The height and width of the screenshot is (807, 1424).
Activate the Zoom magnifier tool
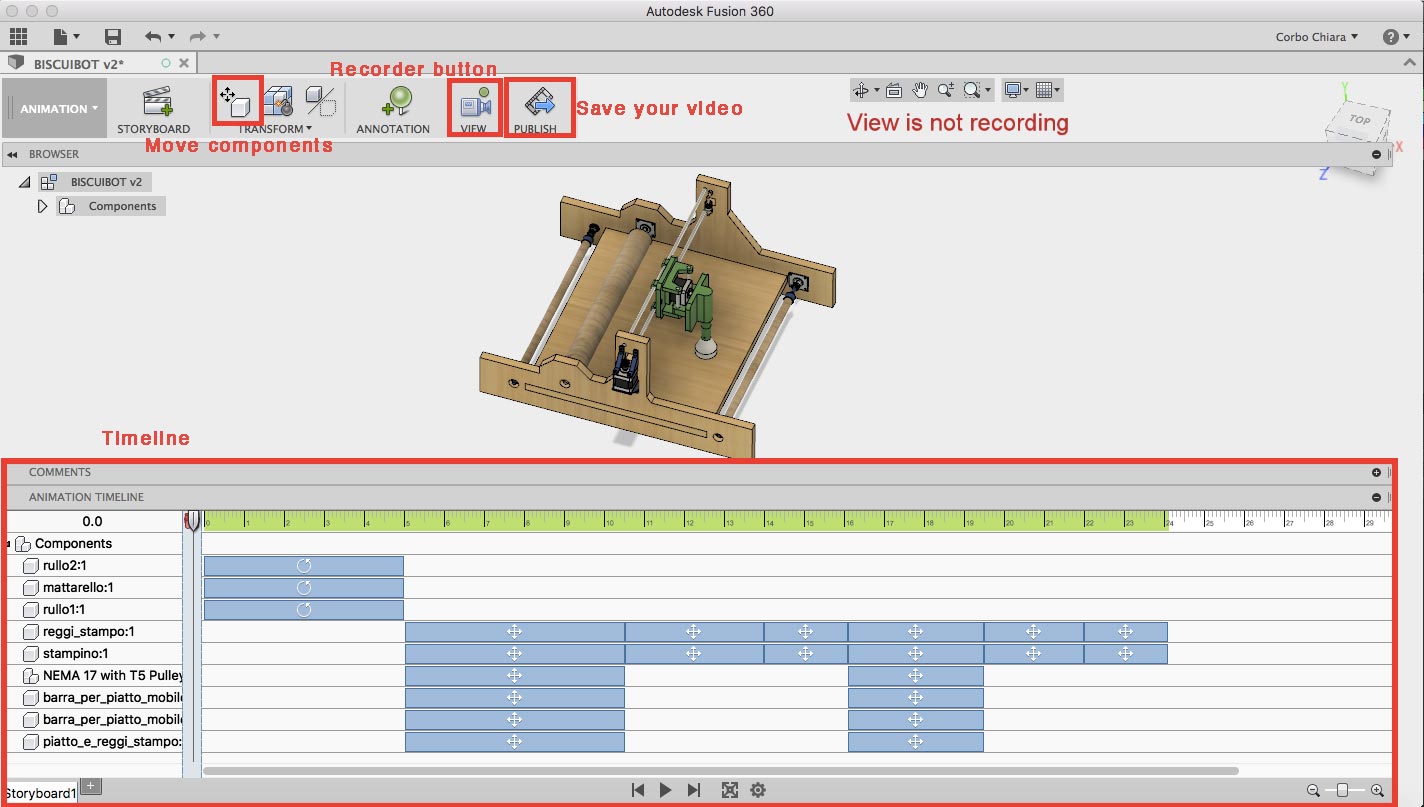point(945,90)
